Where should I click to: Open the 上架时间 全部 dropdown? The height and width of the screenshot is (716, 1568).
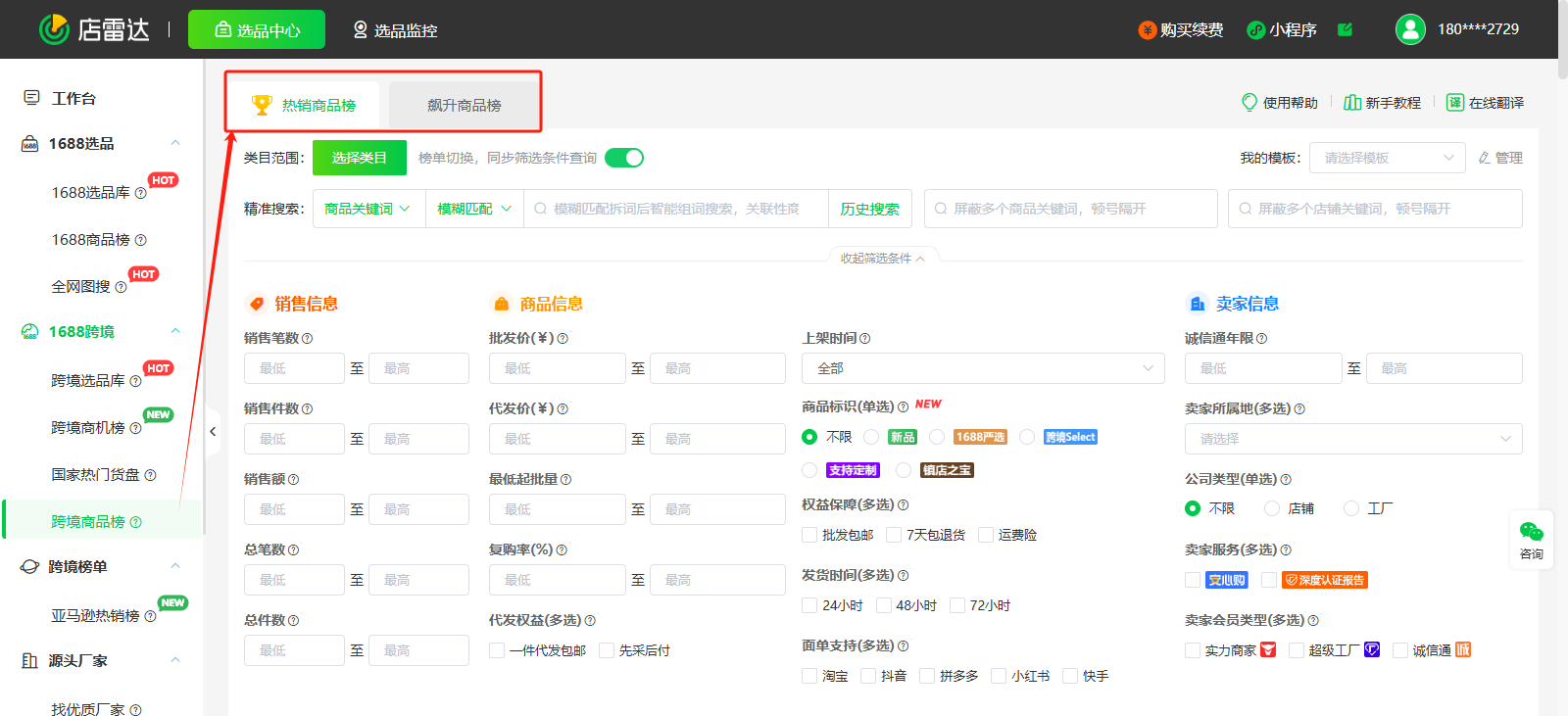click(x=983, y=368)
